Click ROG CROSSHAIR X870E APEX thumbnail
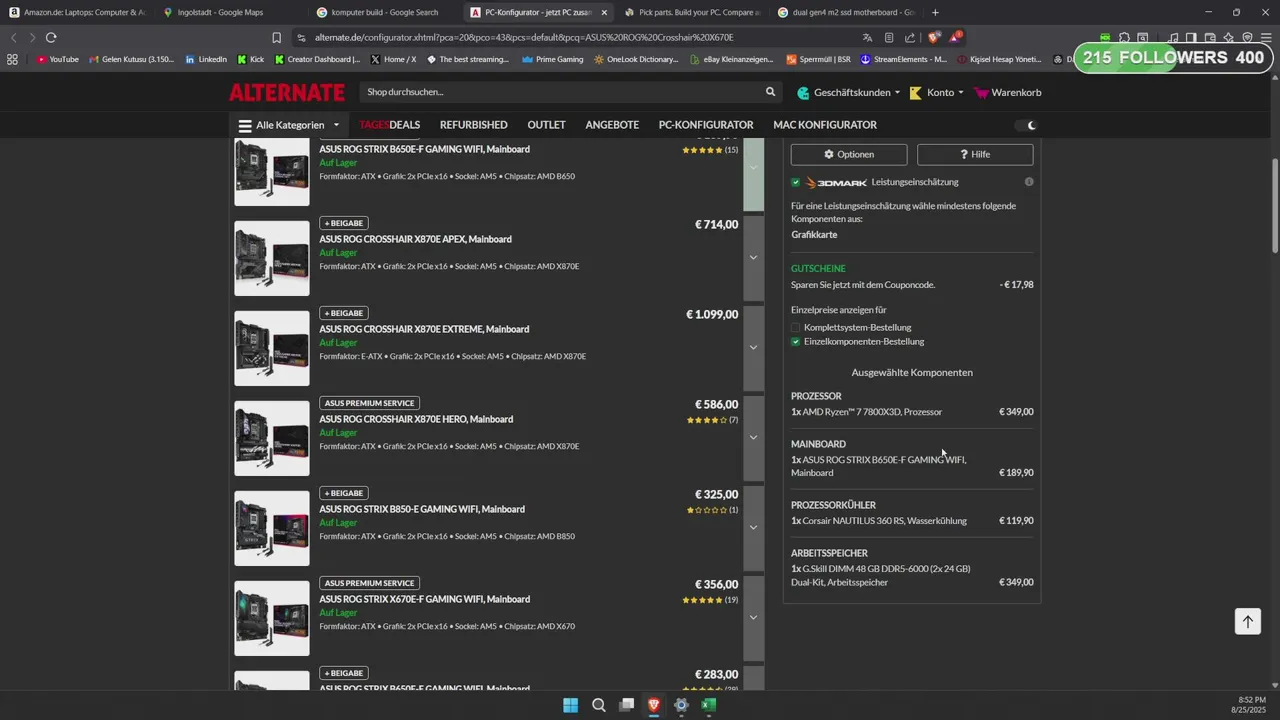Image resolution: width=1280 pixels, height=720 pixels. click(x=272, y=258)
